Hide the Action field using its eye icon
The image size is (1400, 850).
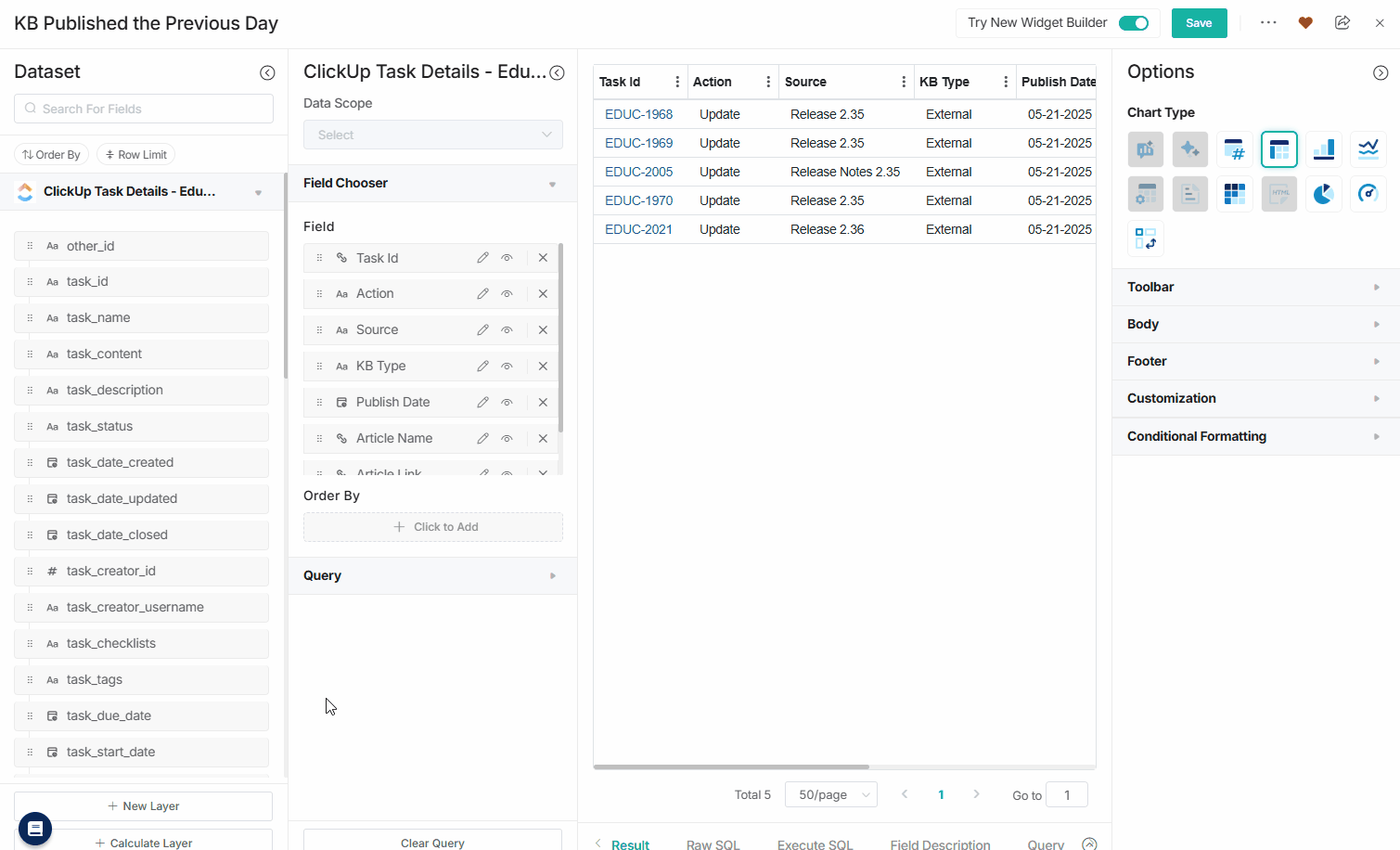pos(507,294)
